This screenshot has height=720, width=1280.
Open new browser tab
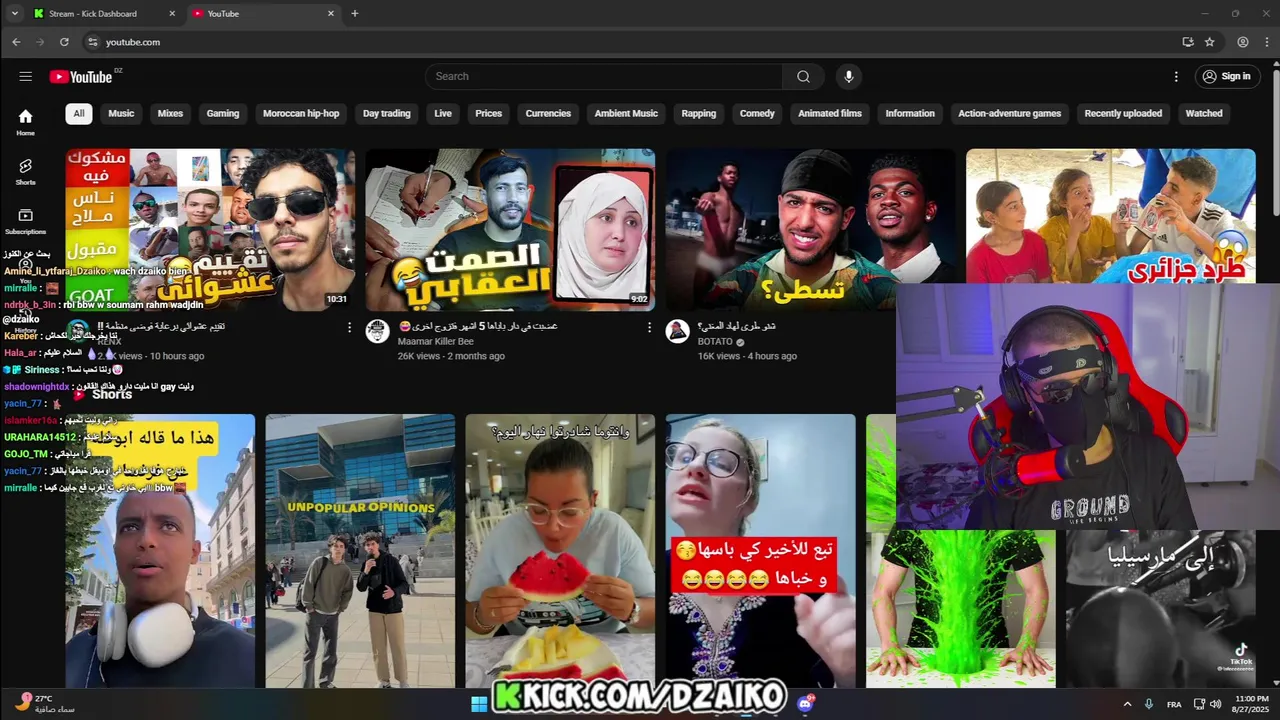[x=354, y=13]
